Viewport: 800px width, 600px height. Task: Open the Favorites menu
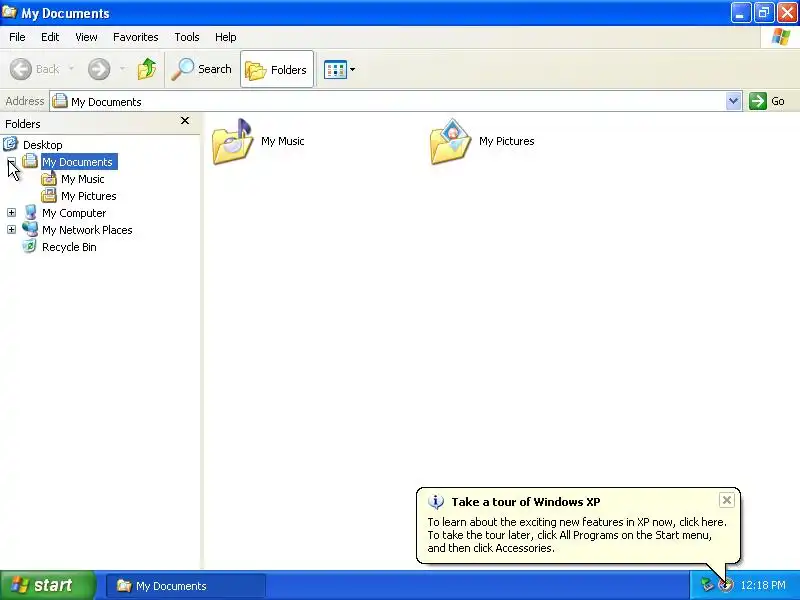tap(136, 37)
